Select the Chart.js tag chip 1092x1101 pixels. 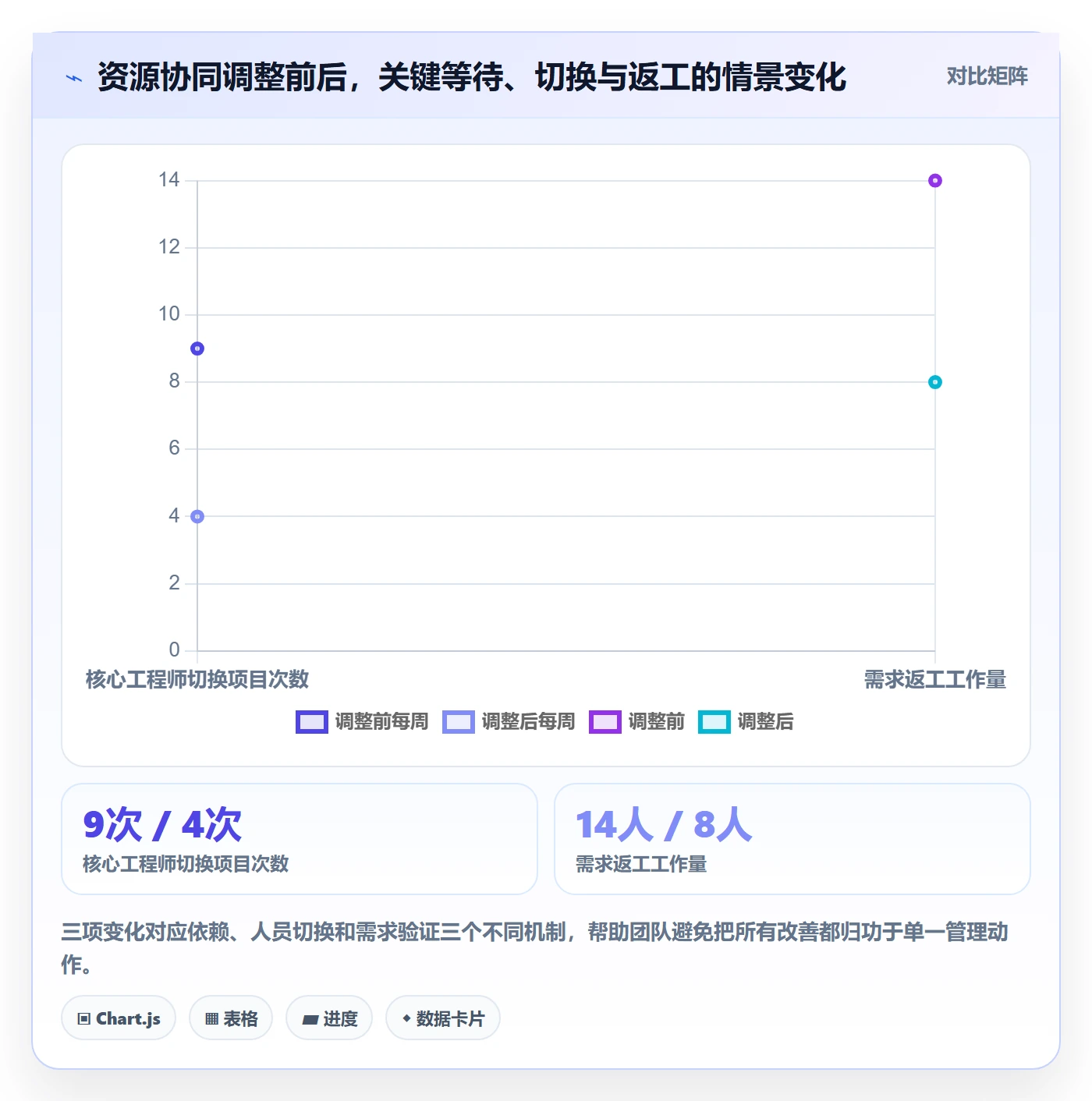(119, 1018)
